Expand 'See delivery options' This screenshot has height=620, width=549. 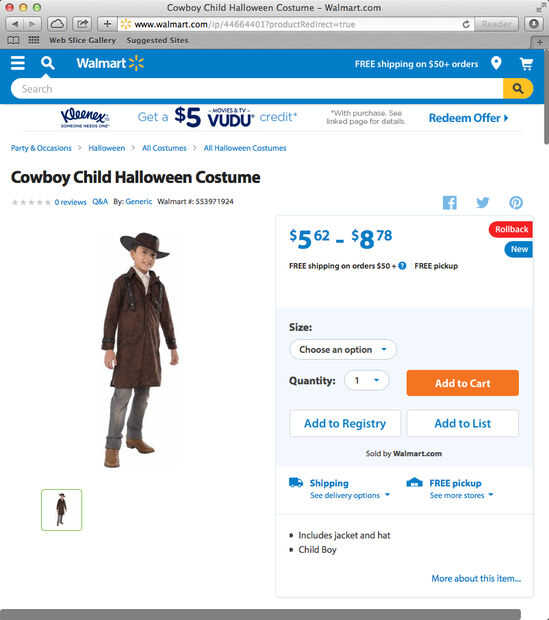pyautogui.click(x=350, y=495)
